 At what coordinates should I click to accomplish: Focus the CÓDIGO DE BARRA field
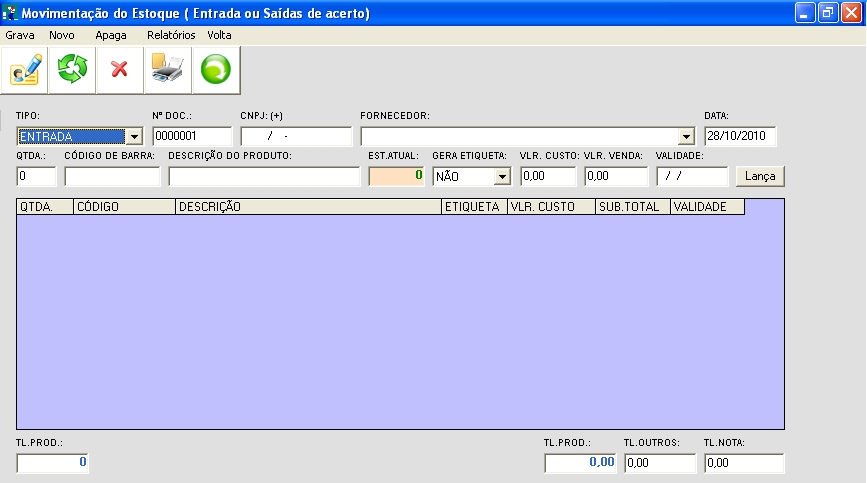coord(112,177)
